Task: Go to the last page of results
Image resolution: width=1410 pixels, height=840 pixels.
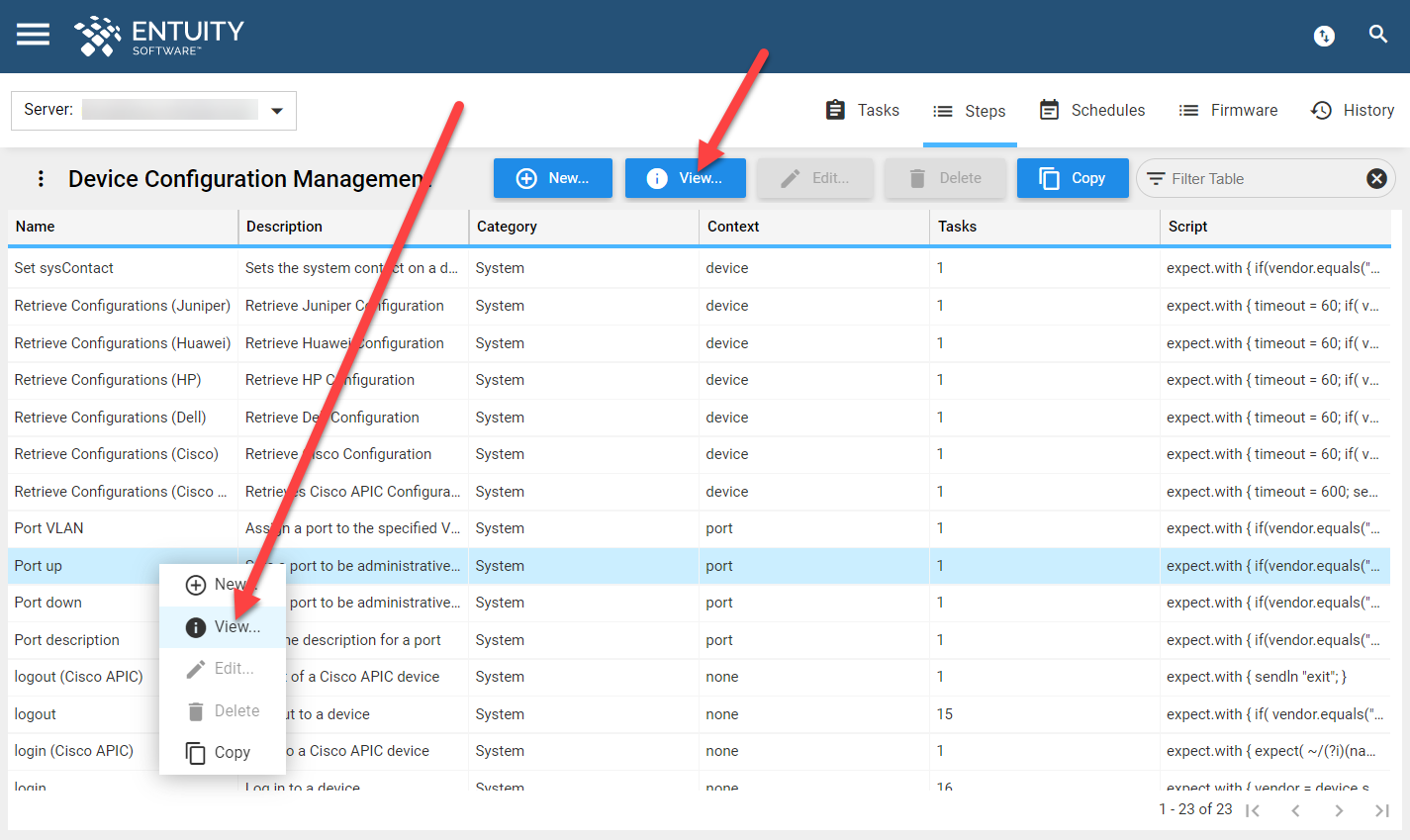Action: [x=1382, y=809]
